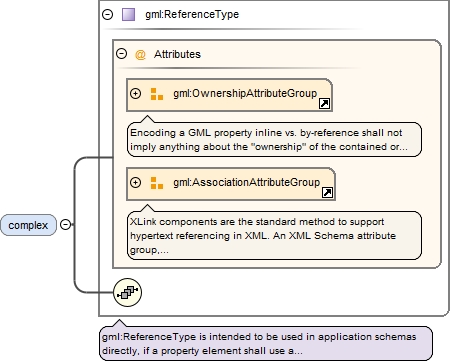Follow the OwnershipAttributeGroup reference arrow icon
Screen dimensions: 451x364
pyautogui.click(x=324, y=104)
